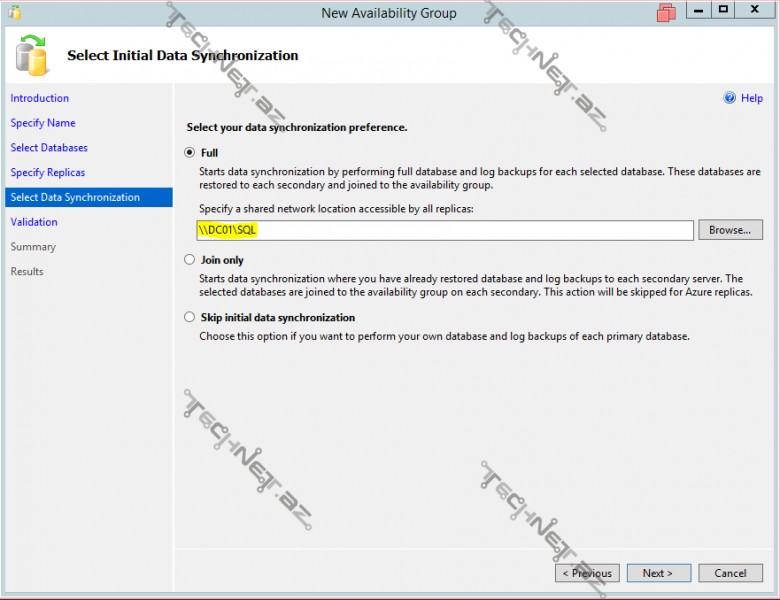This screenshot has height=600, width=780.
Task: Click the red overlapping windows icon in title bar
Action: 667,13
